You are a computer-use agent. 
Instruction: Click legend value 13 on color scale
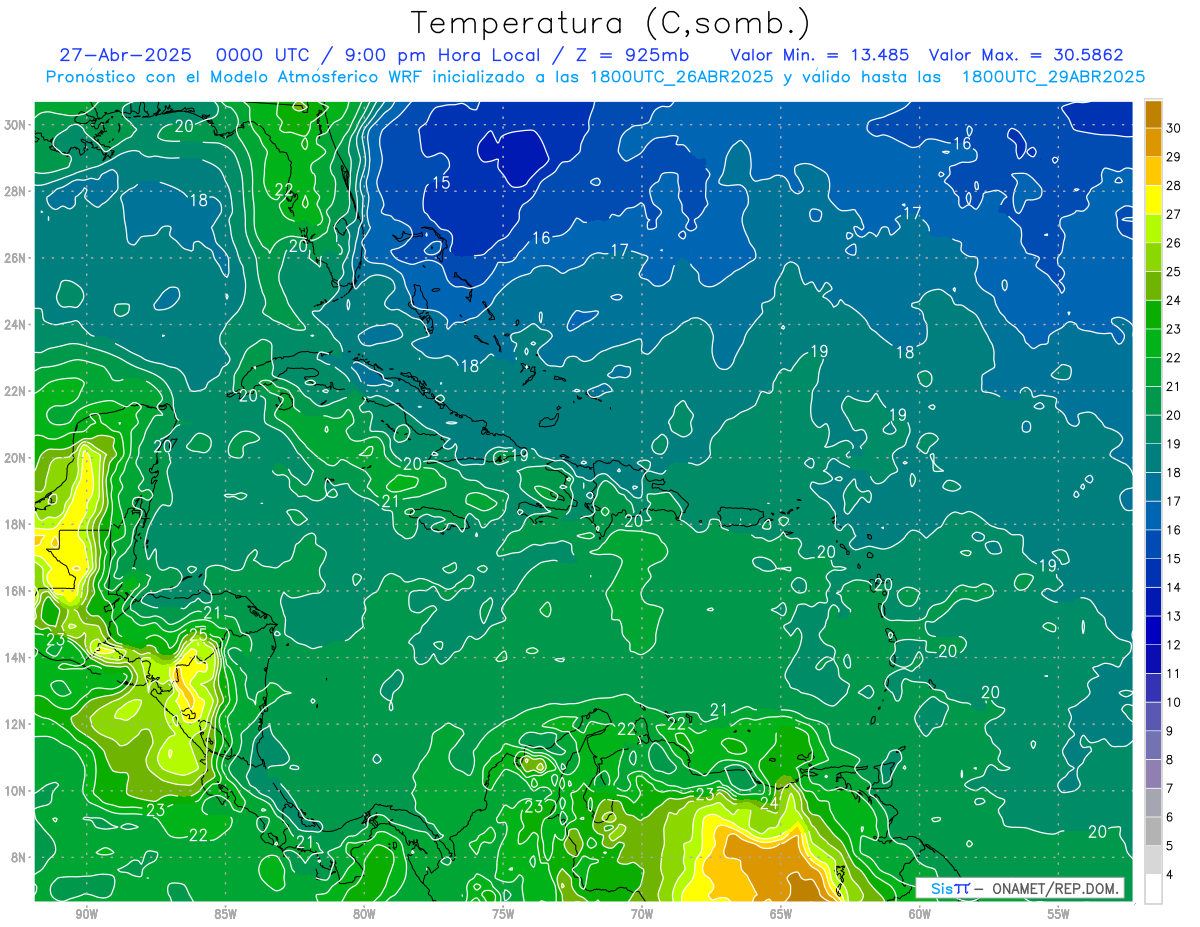click(x=1174, y=616)
